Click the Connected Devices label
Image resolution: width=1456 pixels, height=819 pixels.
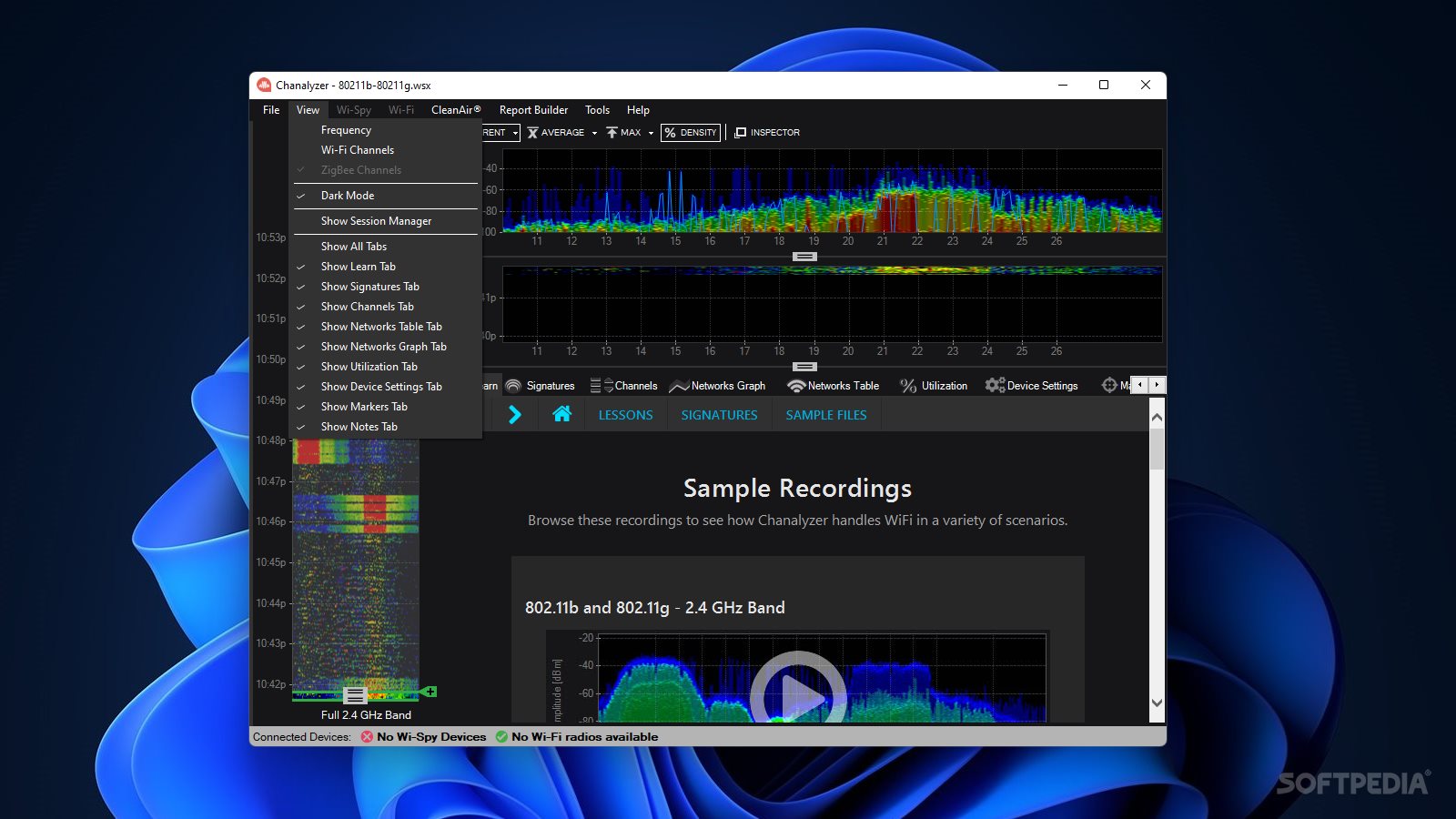tap(302, 737)
